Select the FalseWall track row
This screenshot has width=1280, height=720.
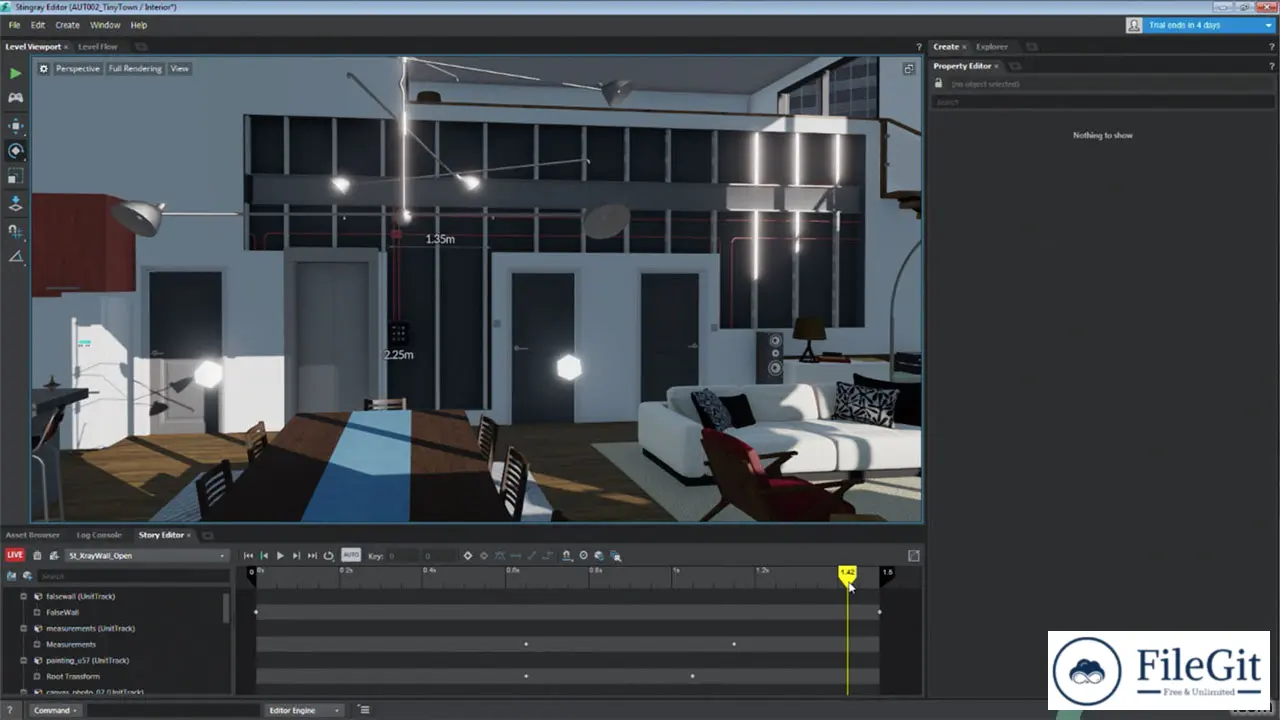point(62,612)
